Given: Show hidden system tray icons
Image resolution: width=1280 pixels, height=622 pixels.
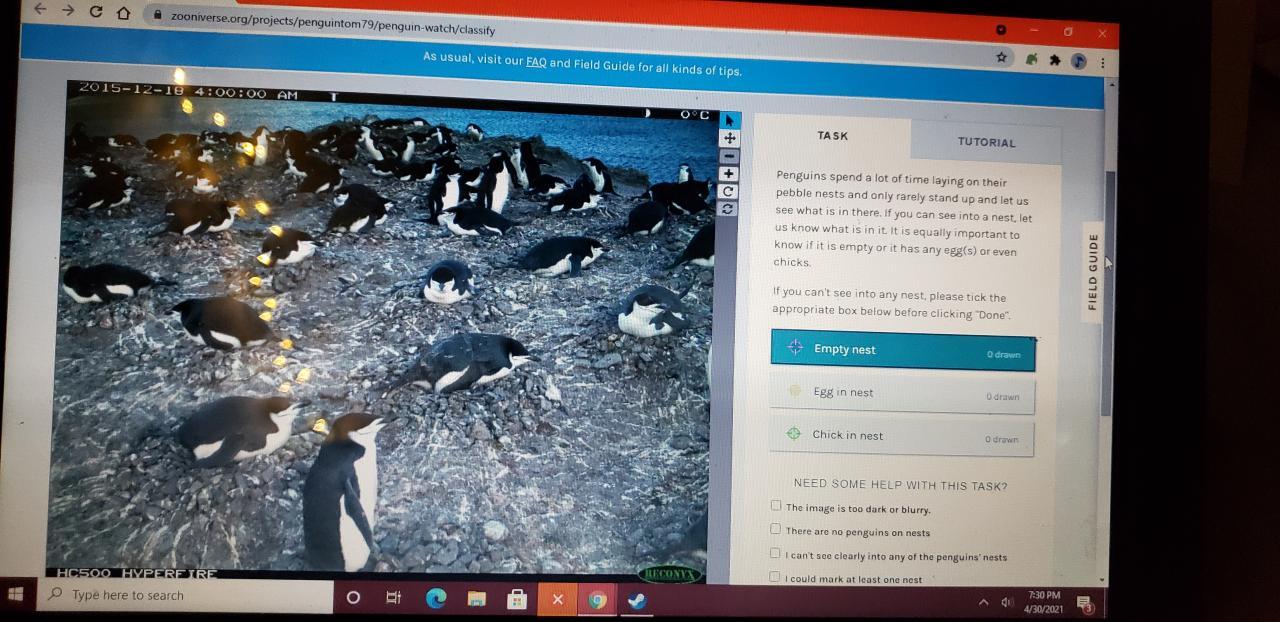Looking at the screenshot, I should tap(984, 602).
